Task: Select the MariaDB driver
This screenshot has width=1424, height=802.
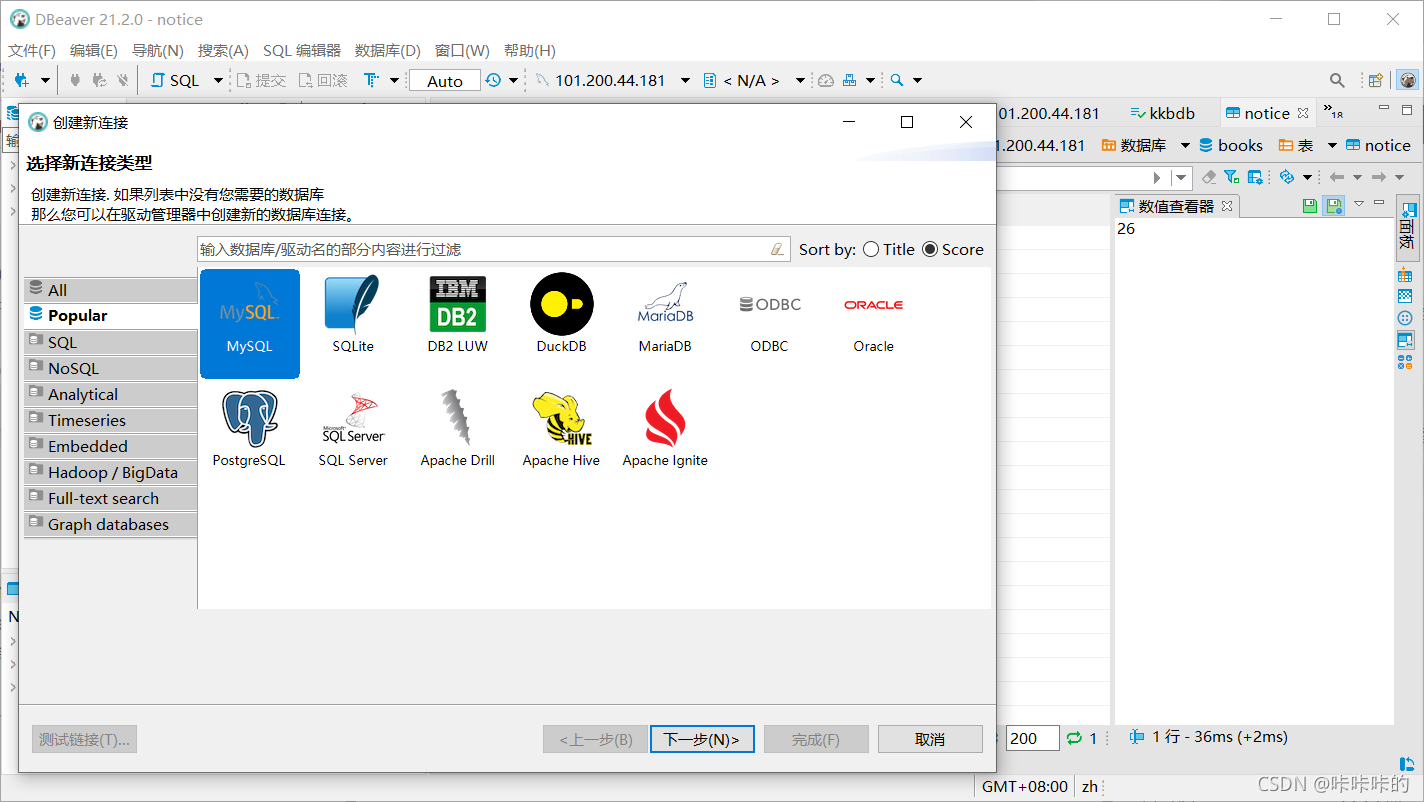Action: [x=665, y=314]
